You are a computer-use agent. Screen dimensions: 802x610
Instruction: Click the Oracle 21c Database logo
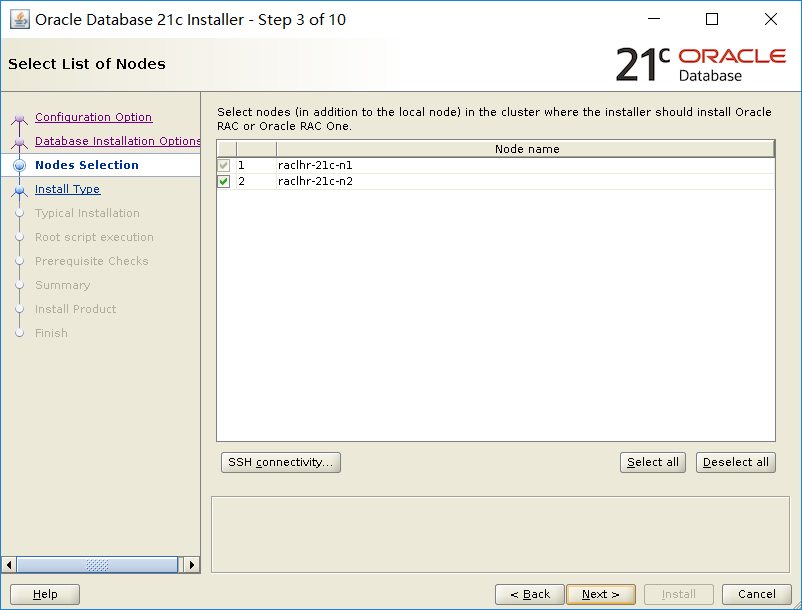[x=701, y=64]
